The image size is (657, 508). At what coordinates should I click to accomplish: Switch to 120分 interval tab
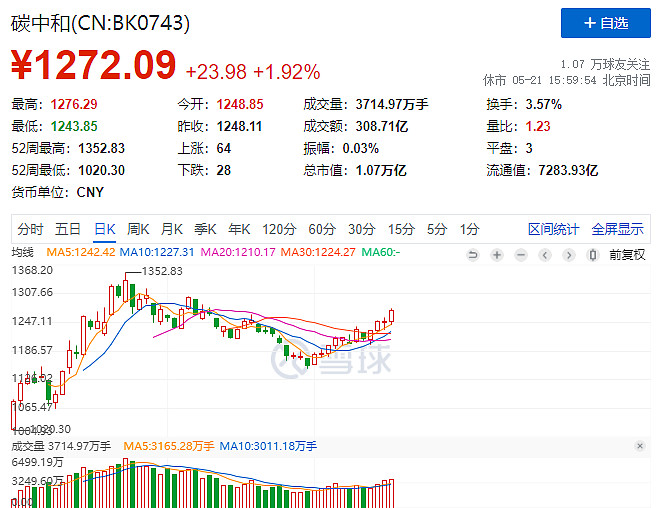click(x=279, y=229)
